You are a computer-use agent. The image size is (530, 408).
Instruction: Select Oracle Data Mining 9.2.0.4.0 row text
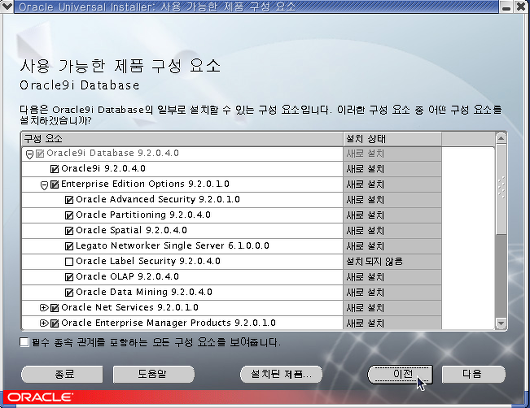tap(144, 292)
